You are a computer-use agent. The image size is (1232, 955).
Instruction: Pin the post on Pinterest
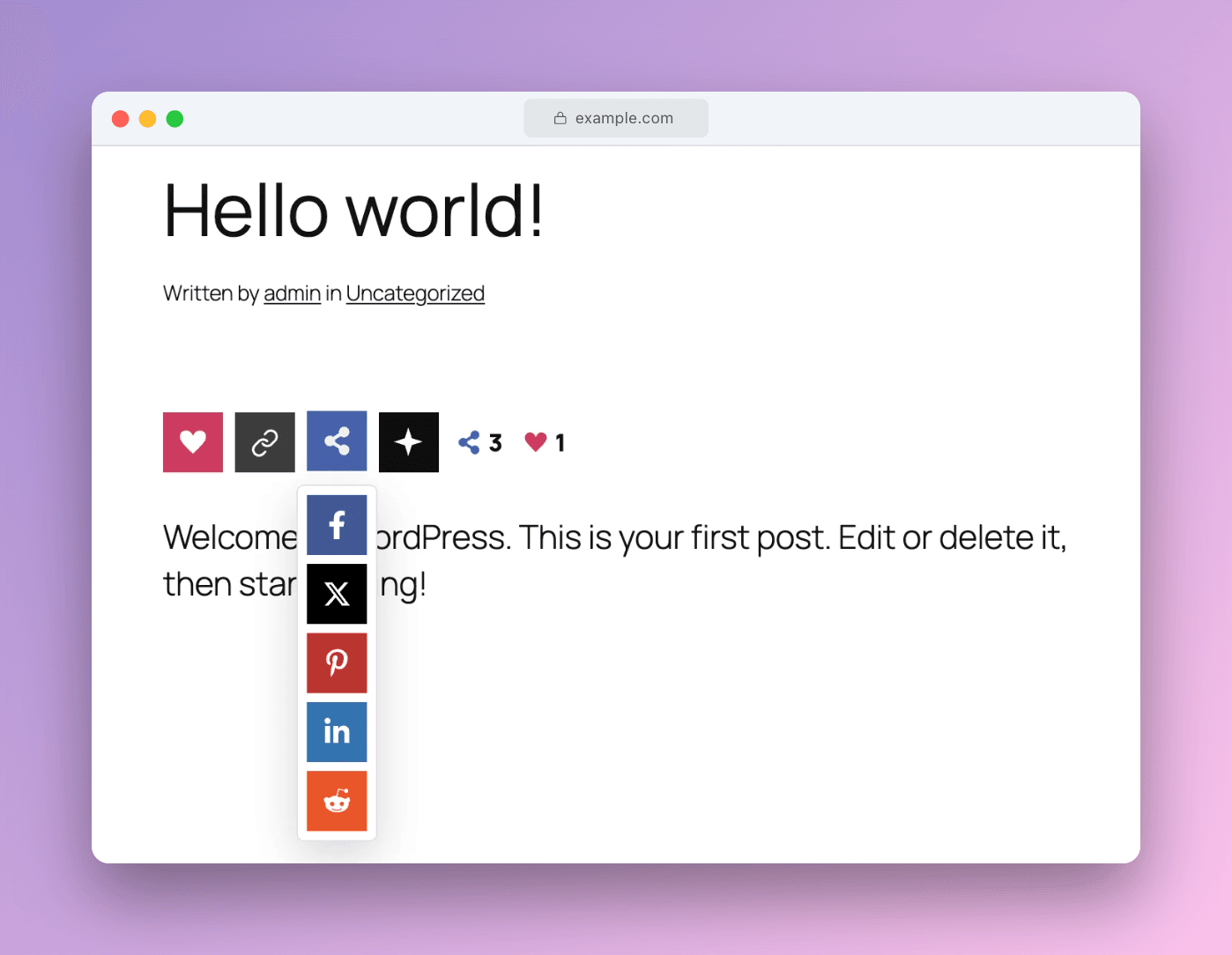pyautogui.click(x=337, y=663)
